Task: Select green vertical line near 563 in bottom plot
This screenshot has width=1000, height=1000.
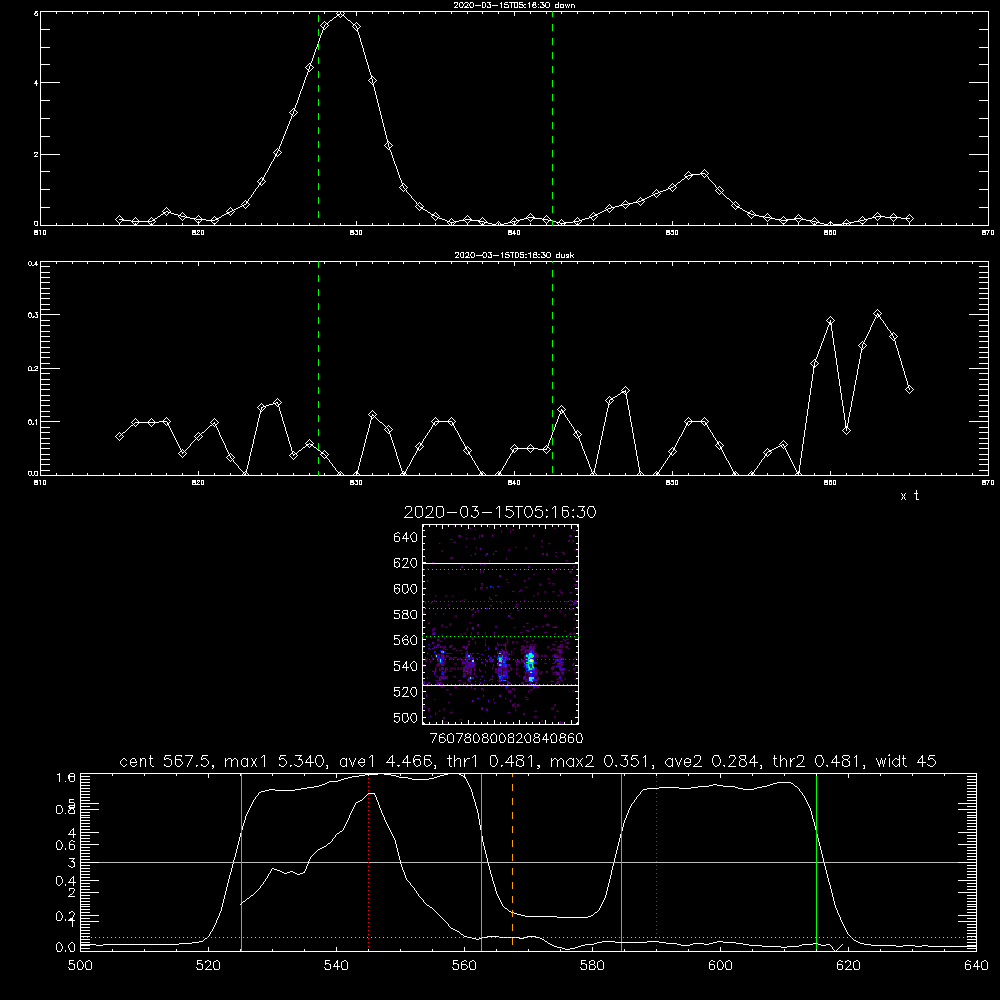Action: (x=481, y=862)
